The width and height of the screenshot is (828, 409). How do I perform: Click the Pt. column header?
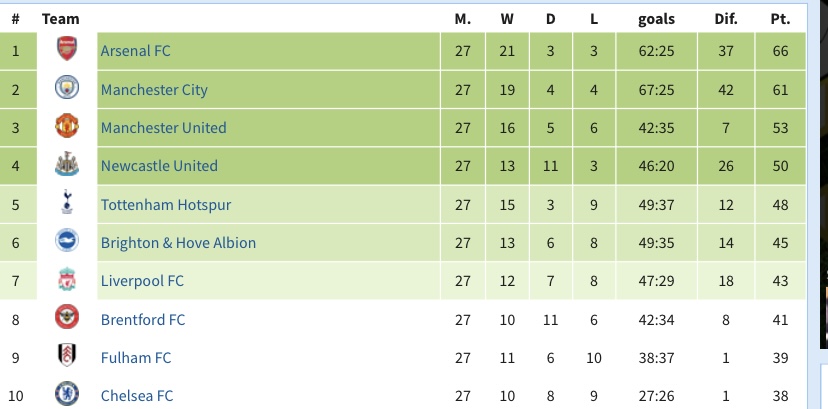[780, 19]
